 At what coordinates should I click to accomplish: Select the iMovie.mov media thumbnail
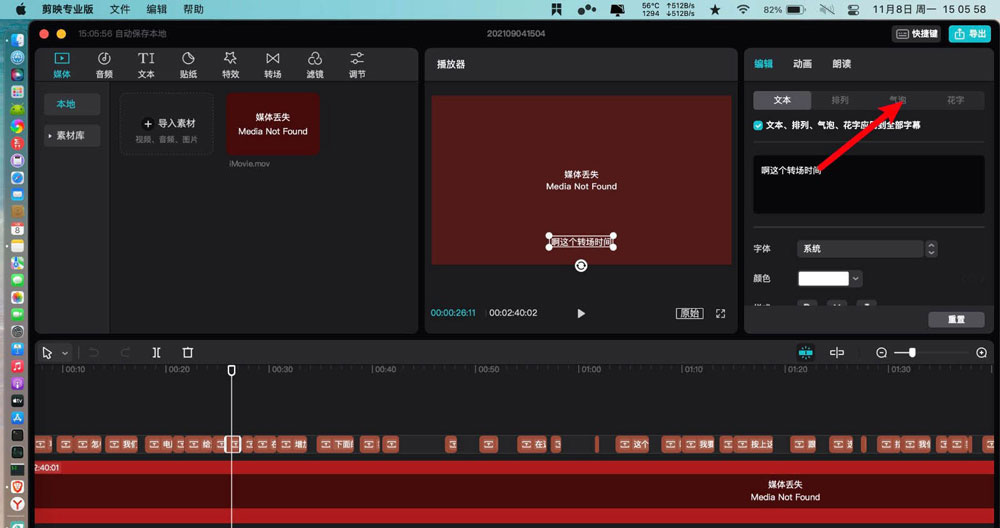[273, 124]
